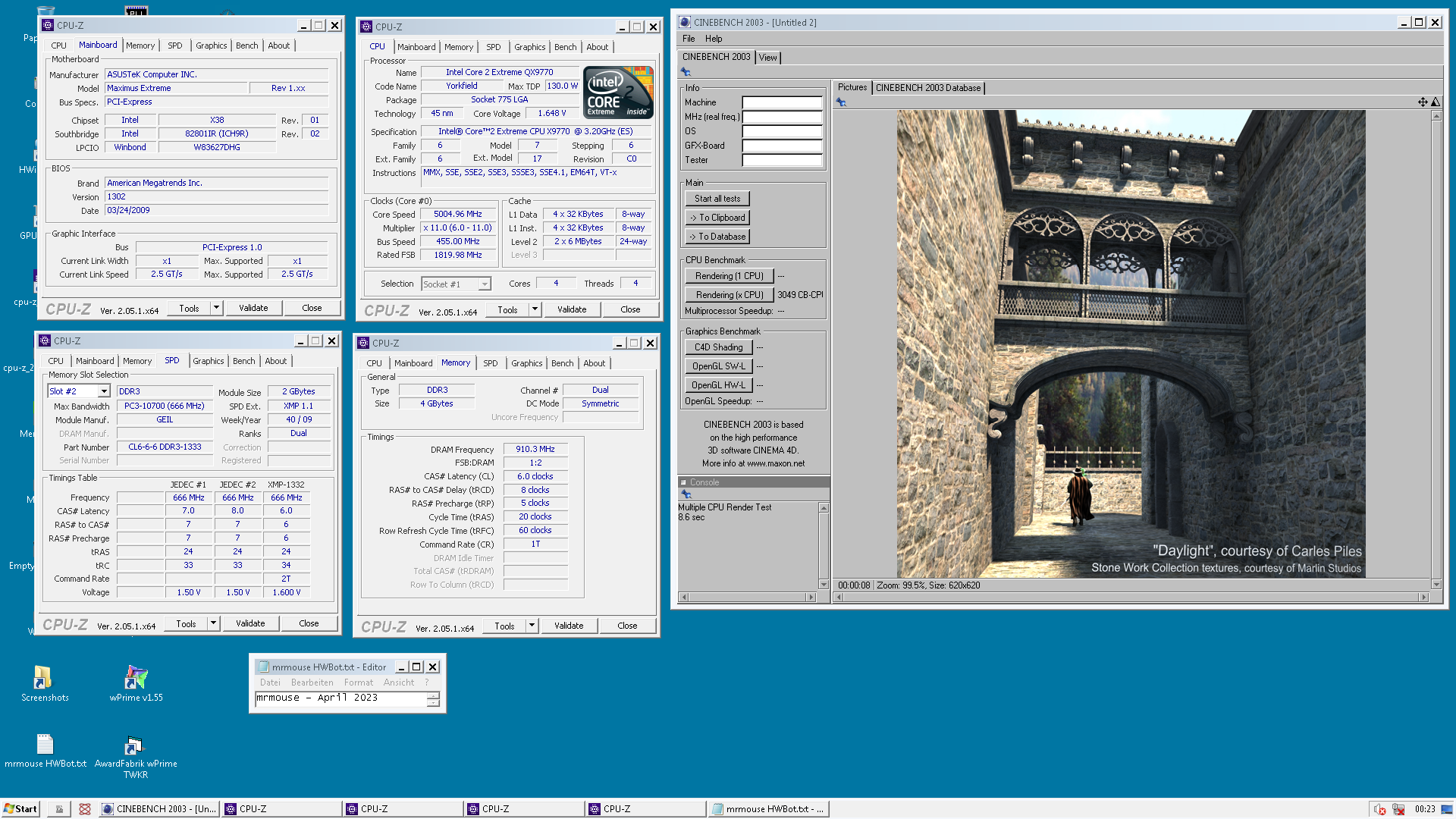Click the Core Speed value 5004.96 MHz

click(458, 215)
